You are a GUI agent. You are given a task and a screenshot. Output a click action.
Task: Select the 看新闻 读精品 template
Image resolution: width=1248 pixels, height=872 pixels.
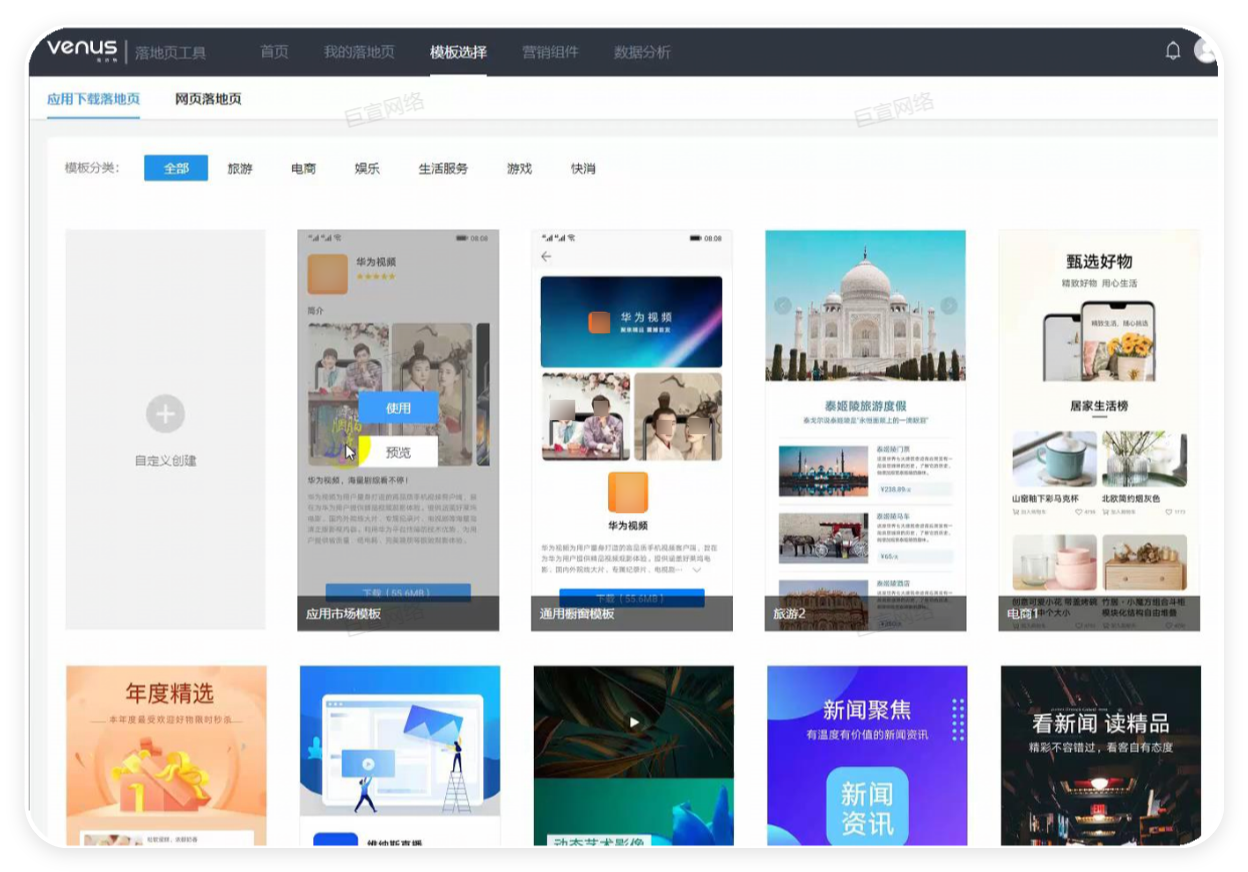[x=1101, y=756]
